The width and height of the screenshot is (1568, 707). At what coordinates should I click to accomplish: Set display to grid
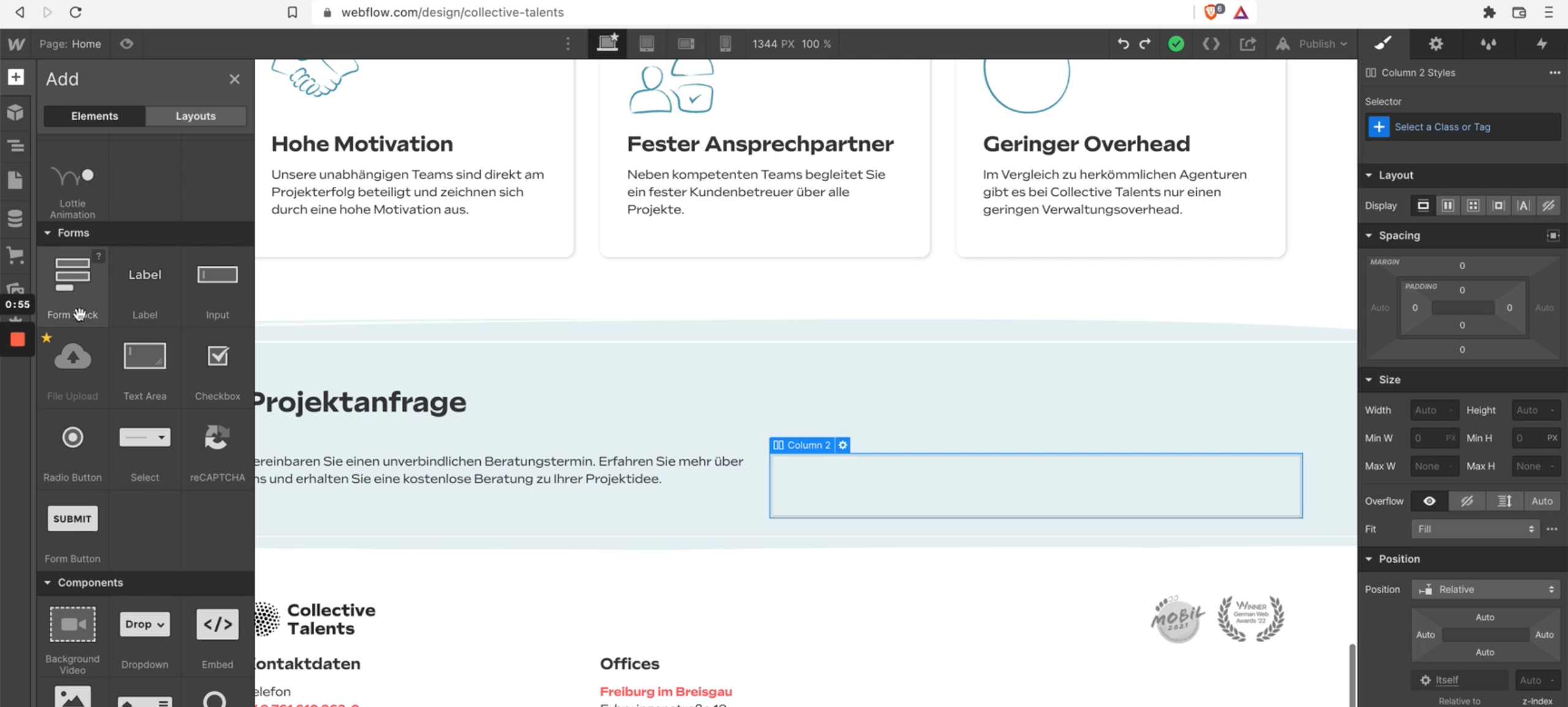coord(1473,205)
